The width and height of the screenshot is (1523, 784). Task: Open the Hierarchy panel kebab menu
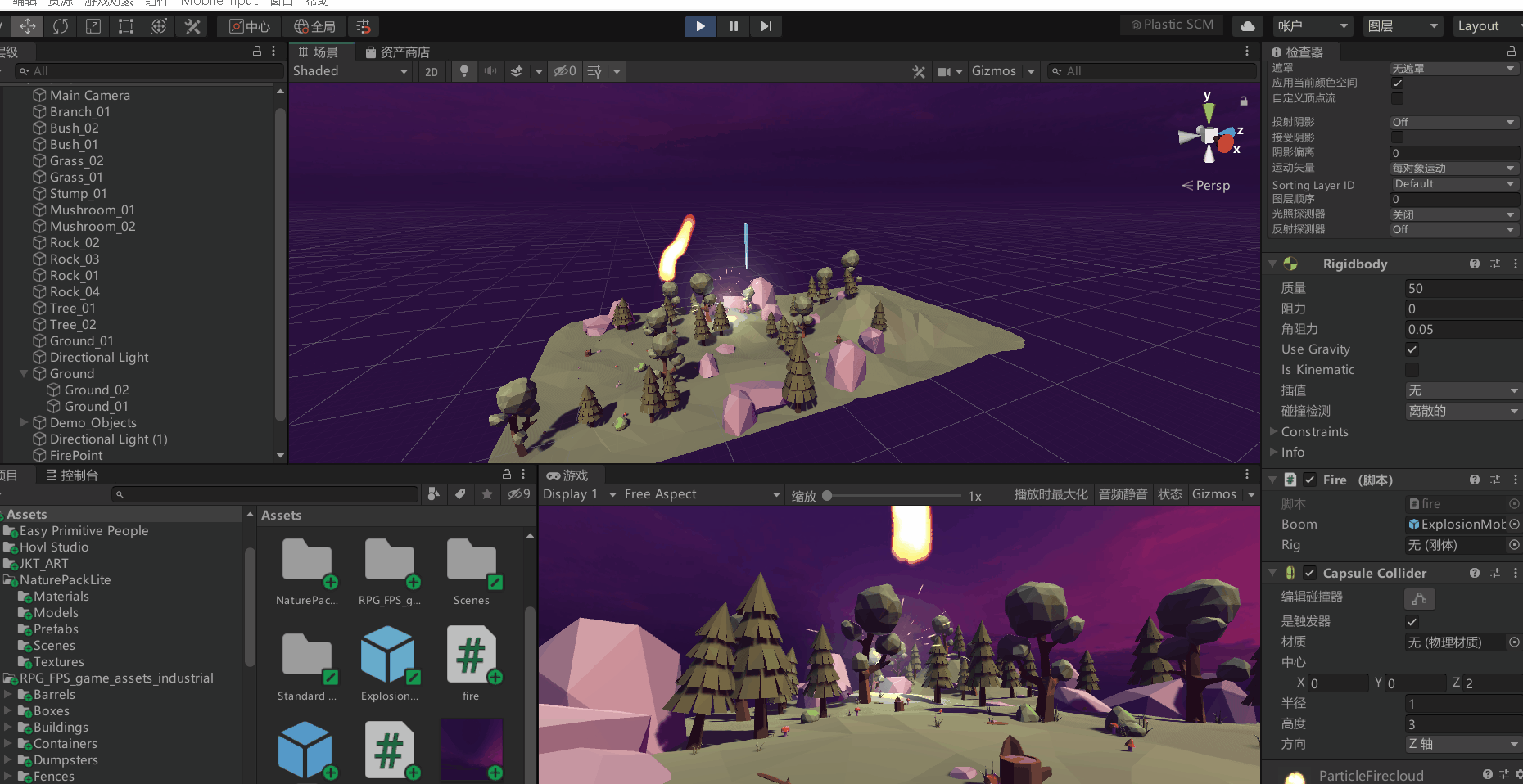pyautogui.click(x=273, y=51)
